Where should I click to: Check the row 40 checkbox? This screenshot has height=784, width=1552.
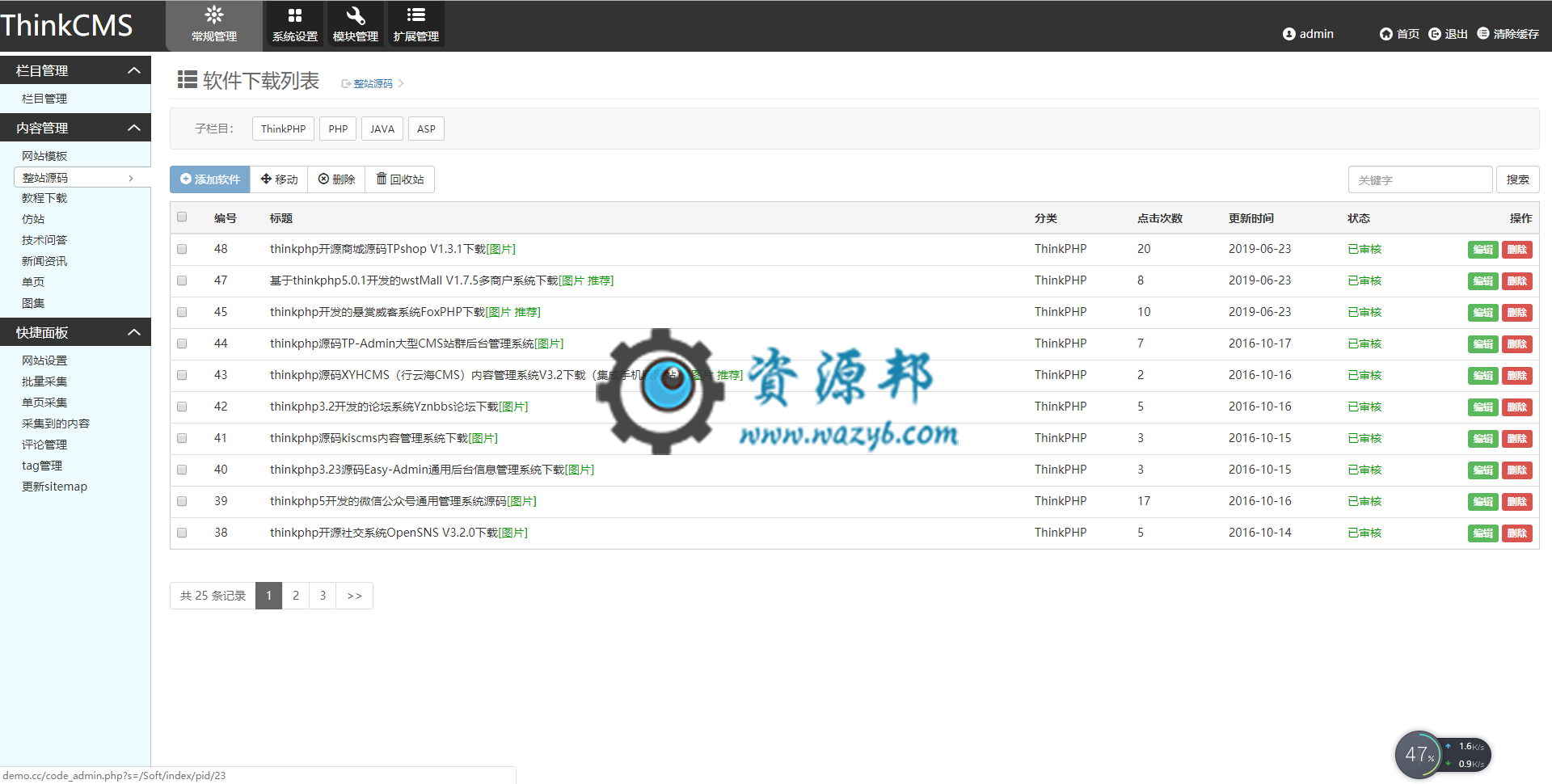coord(182,470)
